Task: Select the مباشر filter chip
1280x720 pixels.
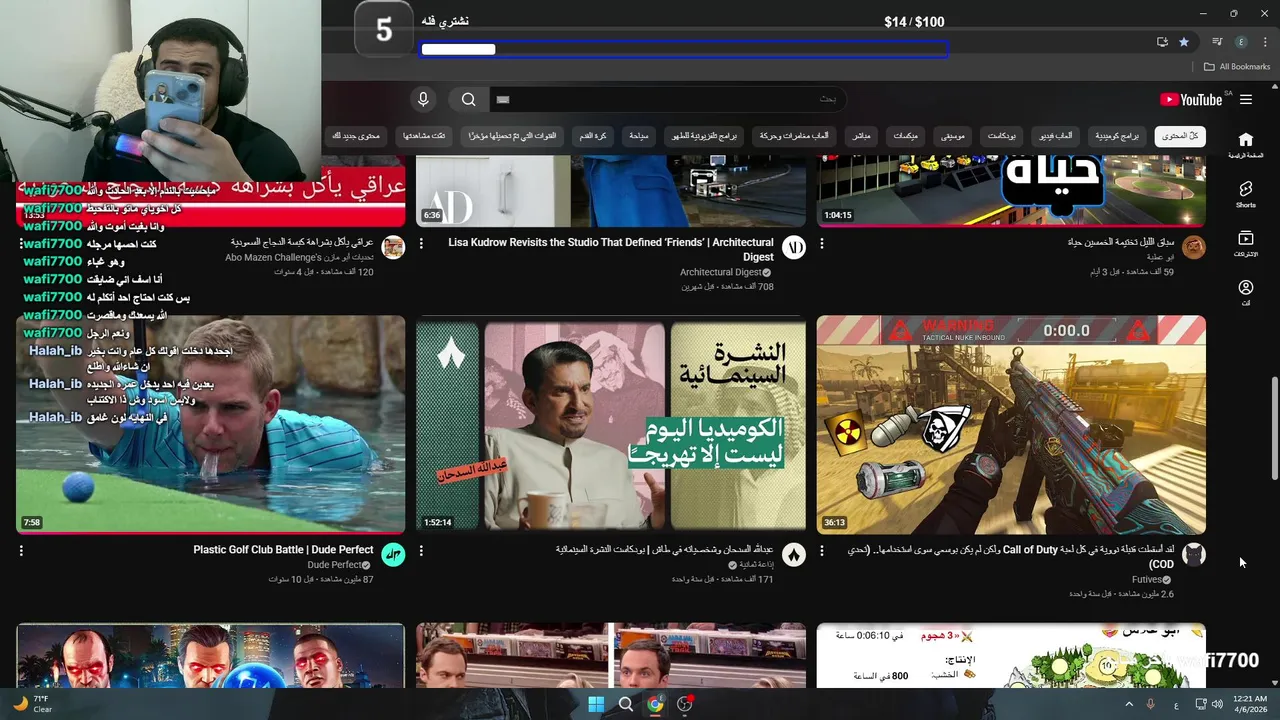Action: [861, 136]
